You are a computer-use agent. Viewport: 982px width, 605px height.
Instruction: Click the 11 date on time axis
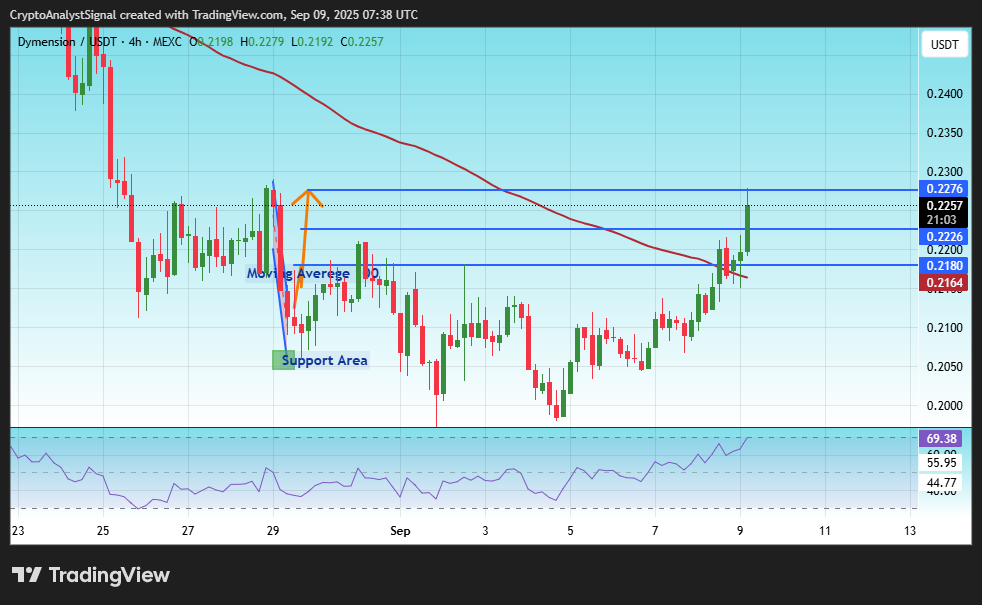coord(825,530)
